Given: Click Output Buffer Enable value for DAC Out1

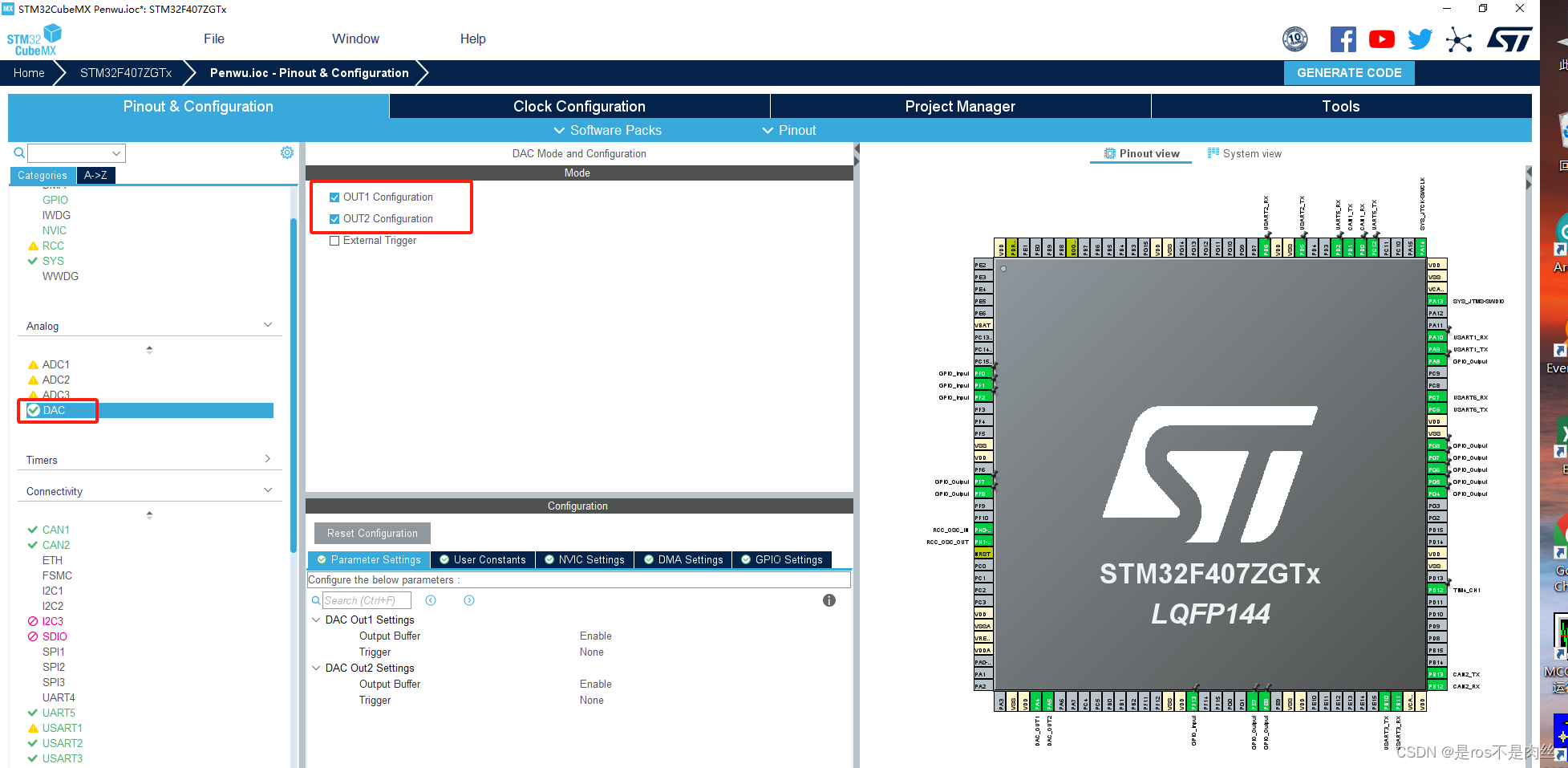Looking at the screenshot, I should point(595,636).
